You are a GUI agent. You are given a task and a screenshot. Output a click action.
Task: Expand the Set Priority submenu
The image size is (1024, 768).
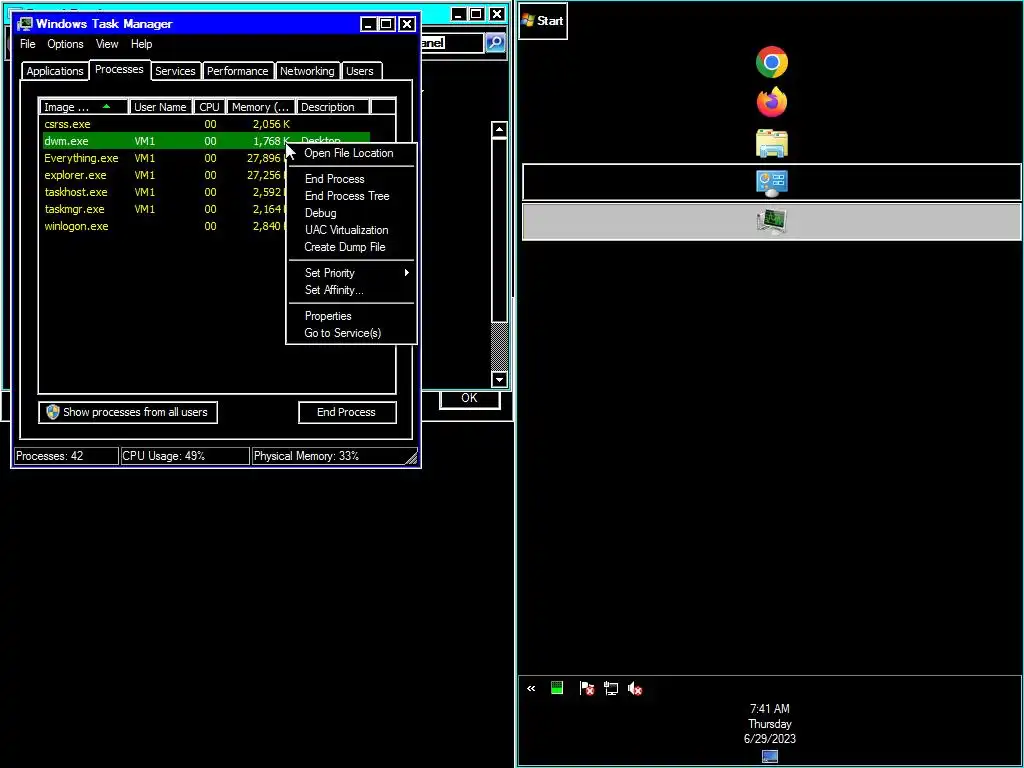(x=351, y=273)
